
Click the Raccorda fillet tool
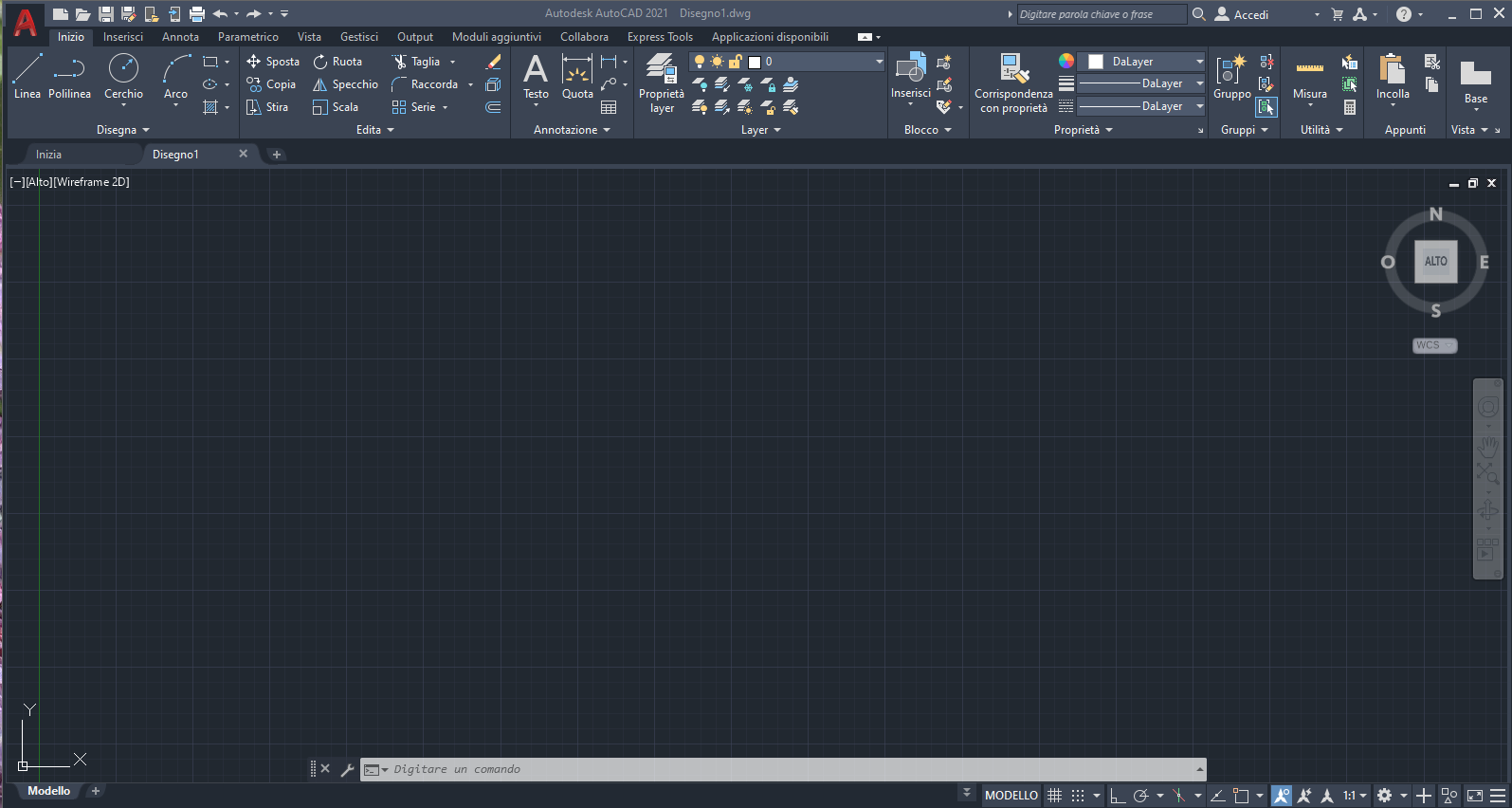[425, 84]
